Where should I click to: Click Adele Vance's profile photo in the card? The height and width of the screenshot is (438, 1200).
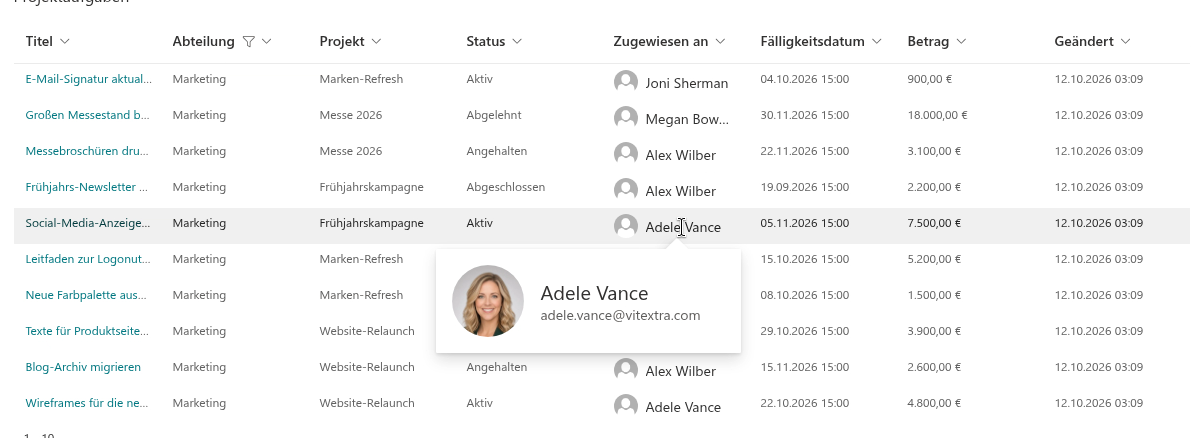pos(488,301)
